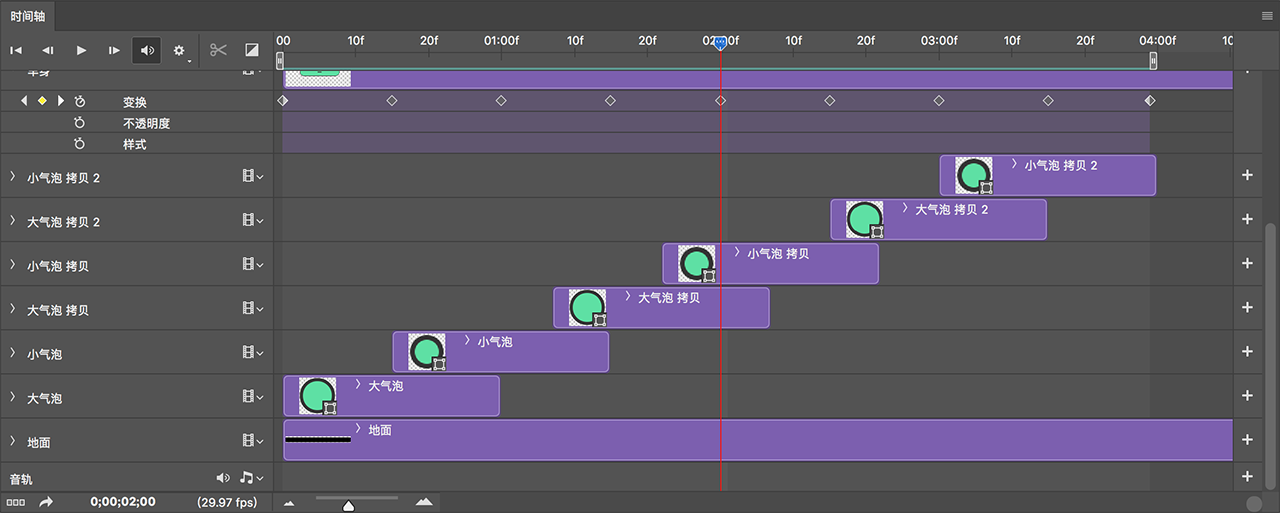This screenshot has height=513, width=1280.
Task: Step to the next frame
Action: (114, 50)
